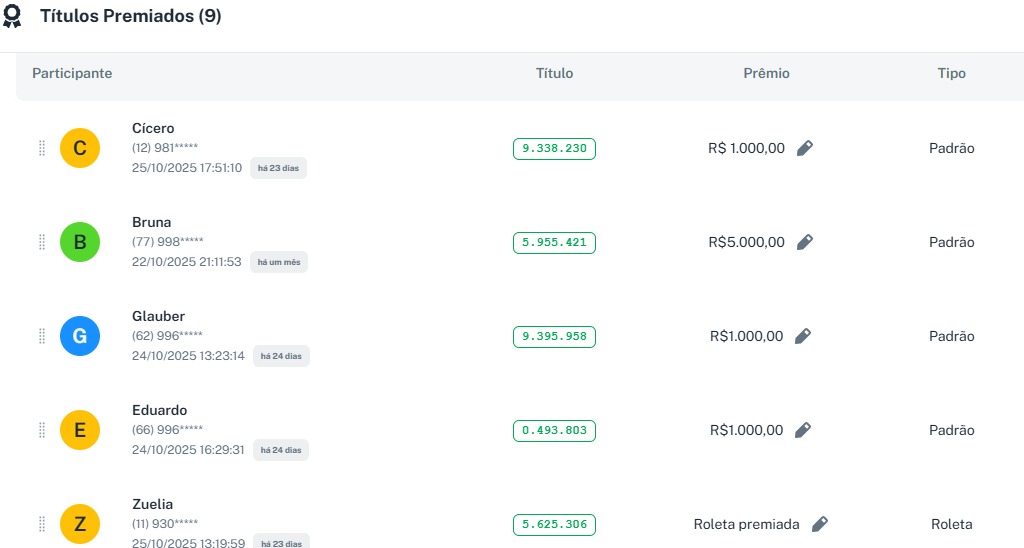The height and width of the screenshot is (548, 1024).
Task: Open Bruna's green B avatar
Action: [80, 242]
